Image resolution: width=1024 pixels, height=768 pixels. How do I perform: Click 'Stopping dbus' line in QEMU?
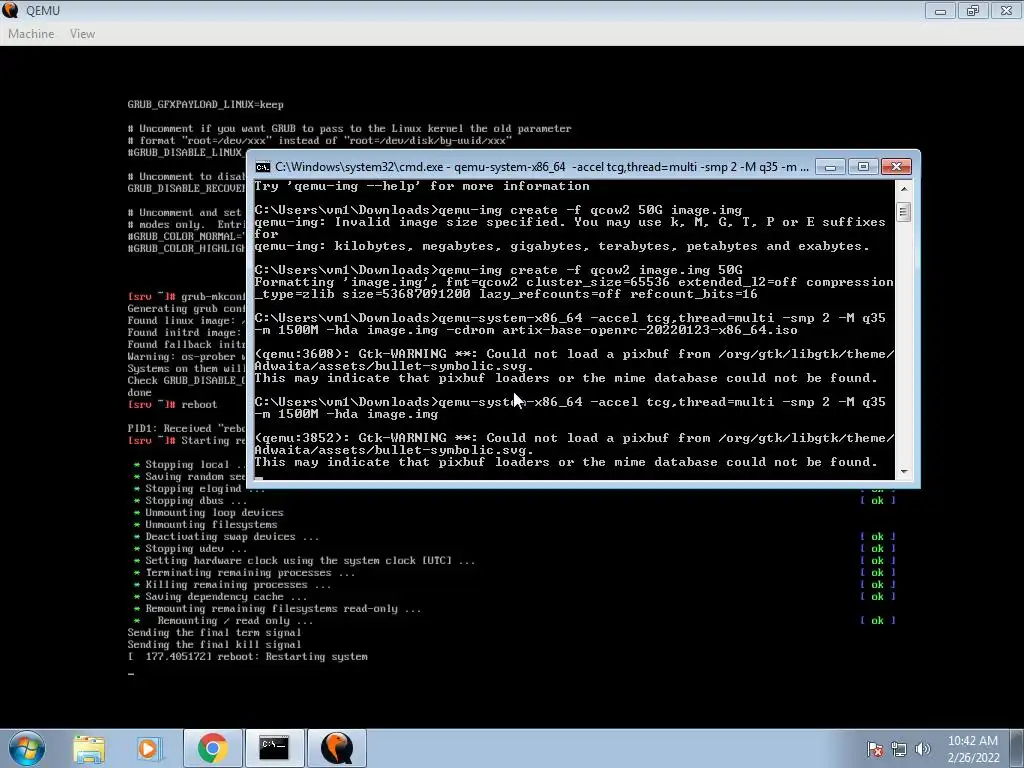coord(190,501)
